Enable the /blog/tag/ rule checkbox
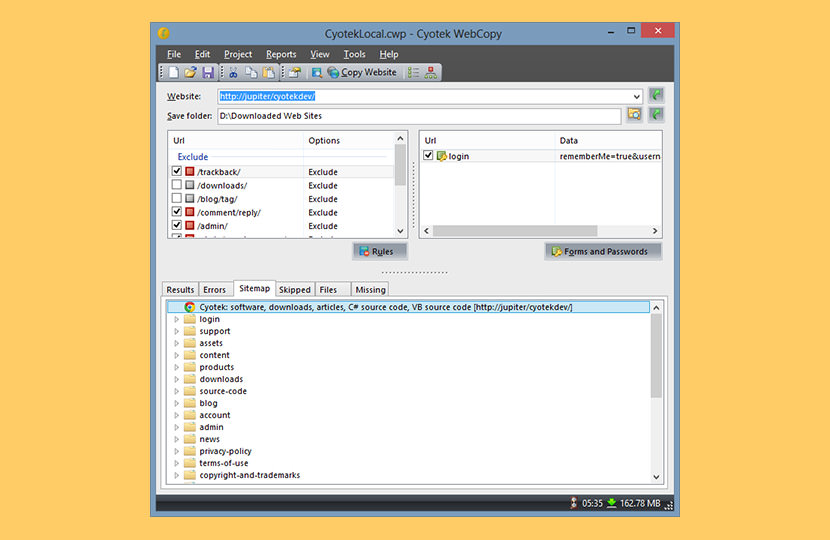 point(177,198)
